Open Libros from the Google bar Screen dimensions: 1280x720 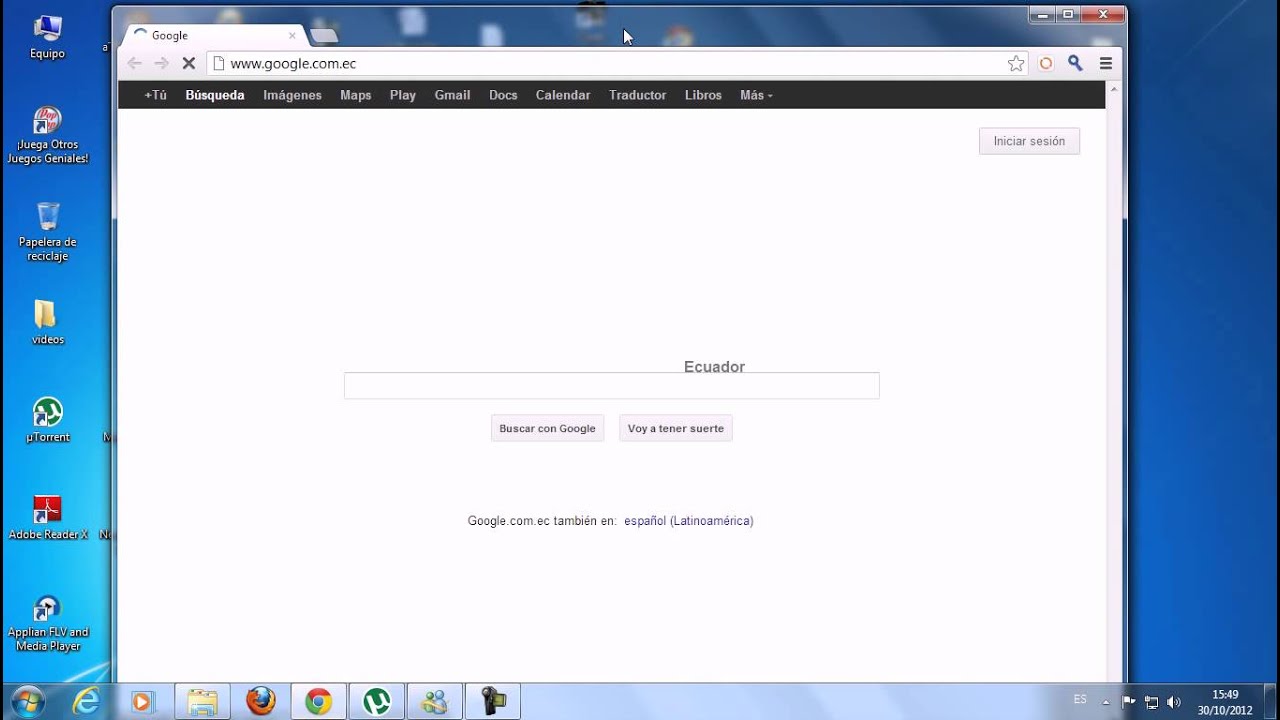[x=703, y=95]
